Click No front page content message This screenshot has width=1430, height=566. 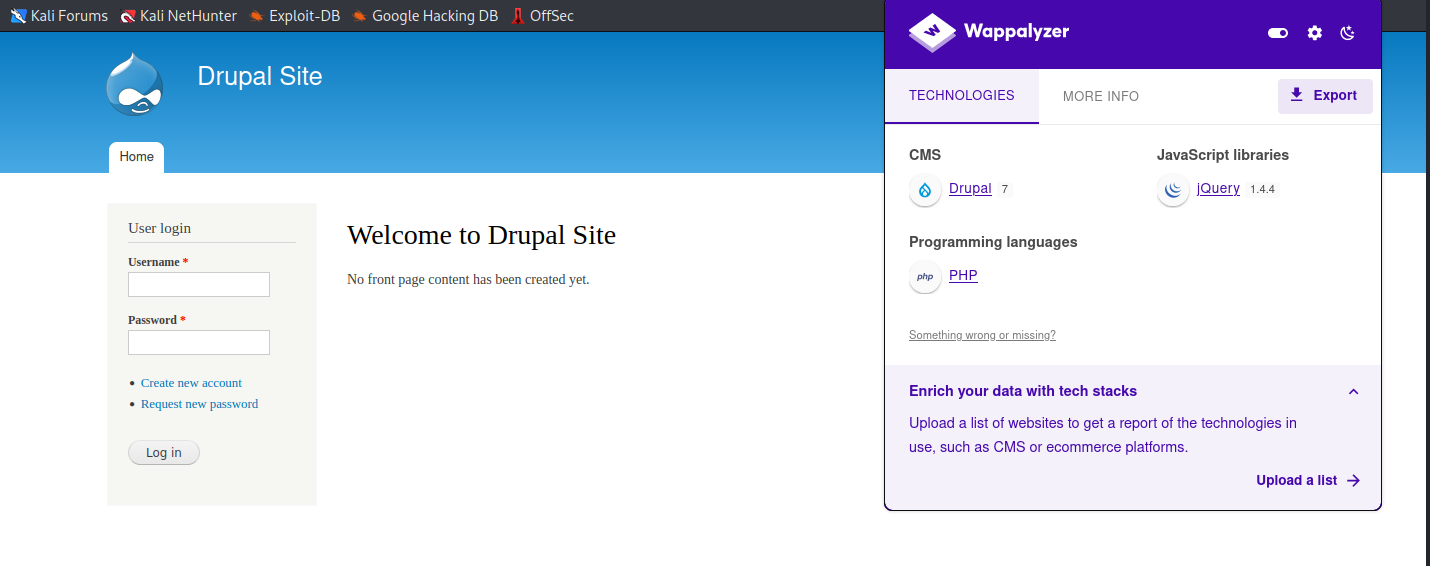click(468, 279)
